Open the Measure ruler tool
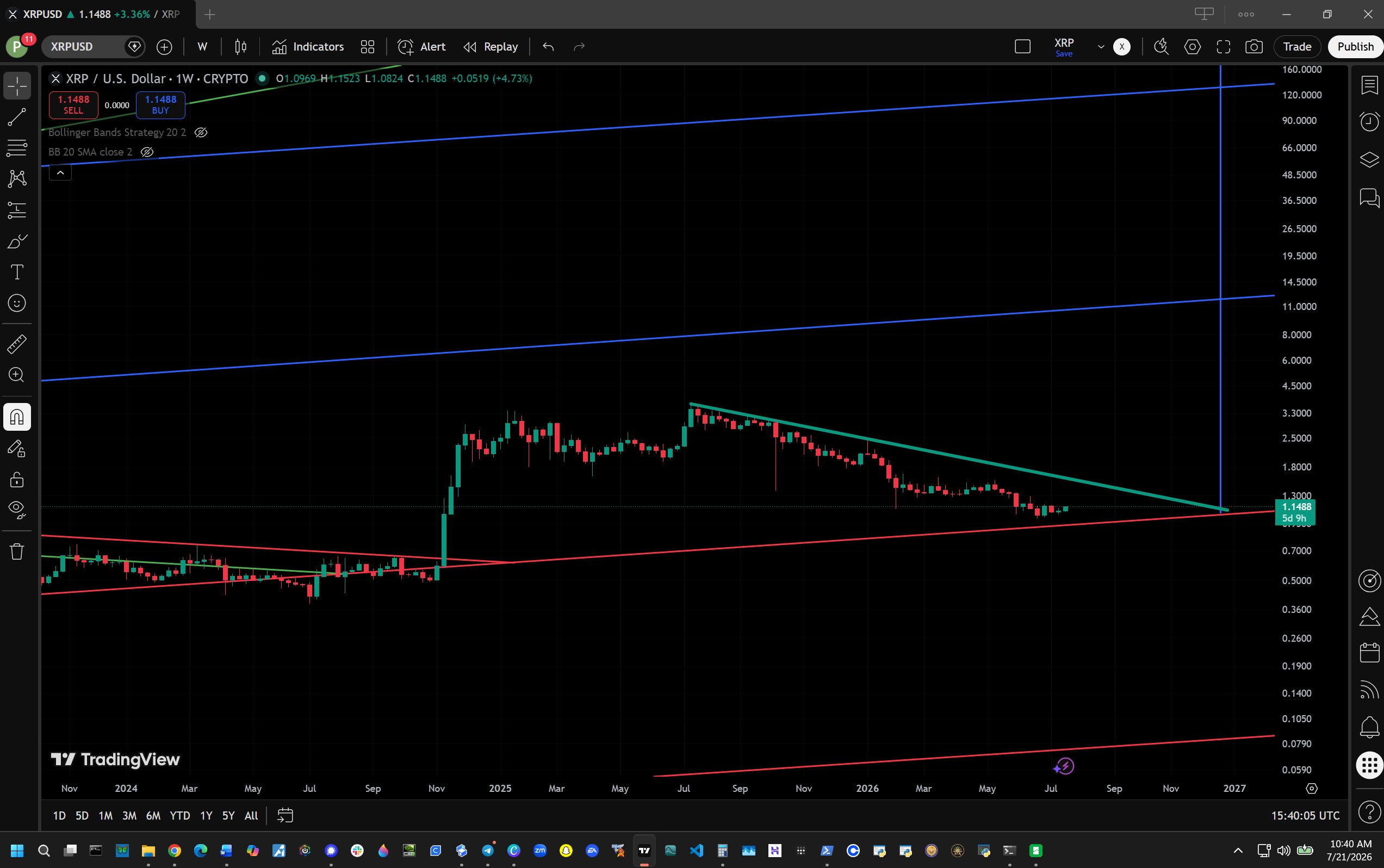1384x868 pixels. coord(17,344)
